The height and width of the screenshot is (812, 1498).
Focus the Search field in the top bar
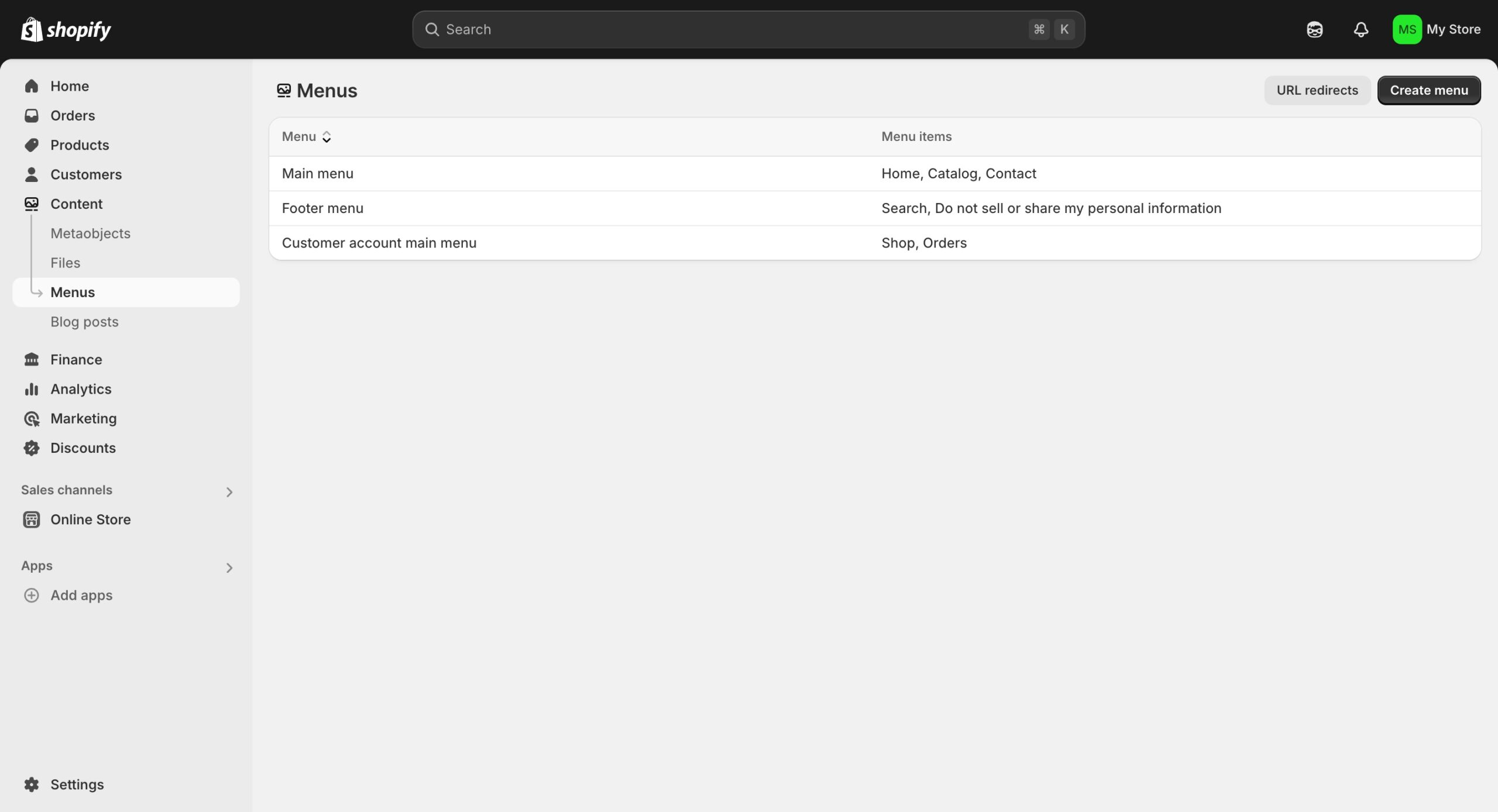tap(731, 29)
